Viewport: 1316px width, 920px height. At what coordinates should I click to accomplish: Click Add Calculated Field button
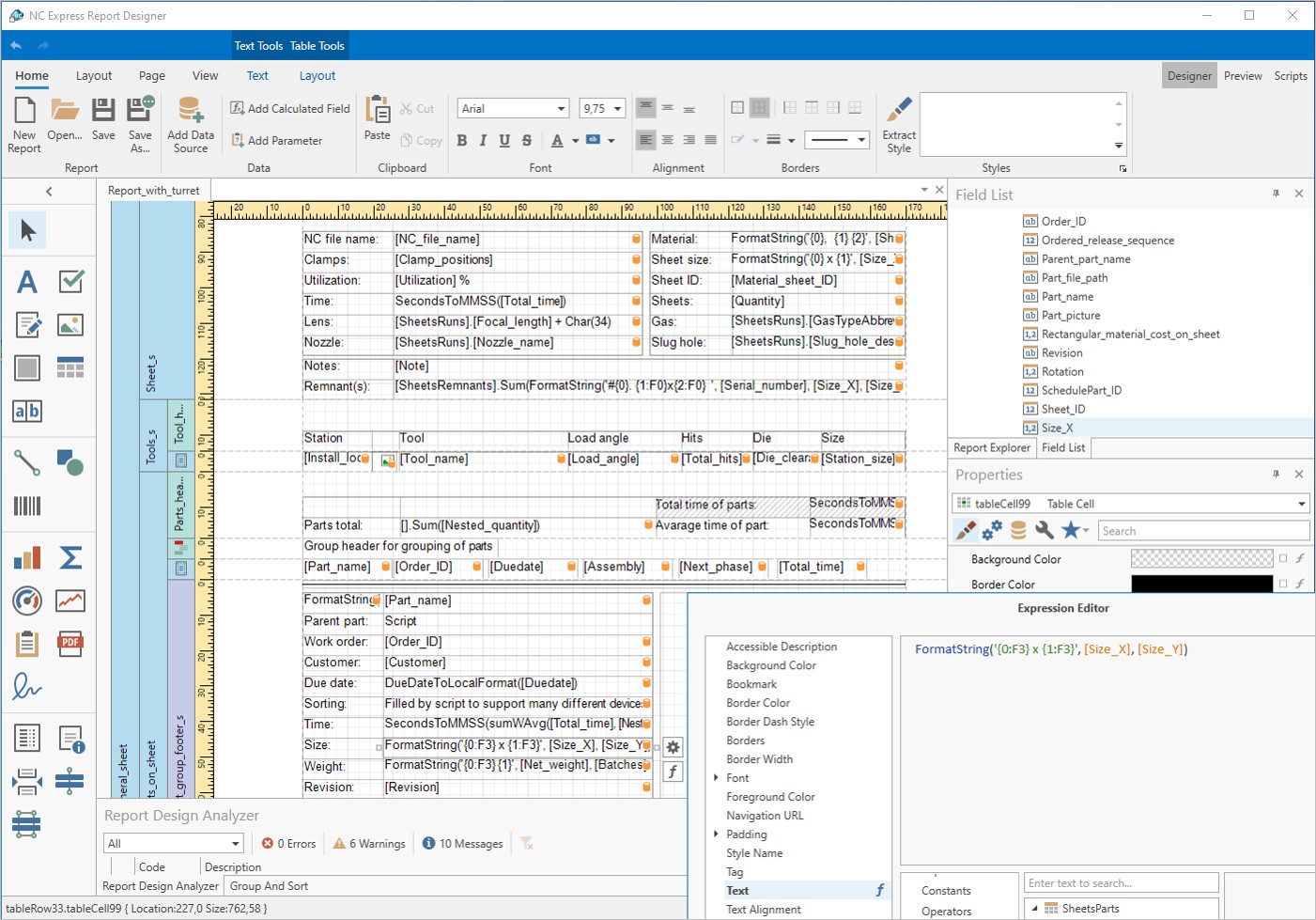(x=289, y=109)
